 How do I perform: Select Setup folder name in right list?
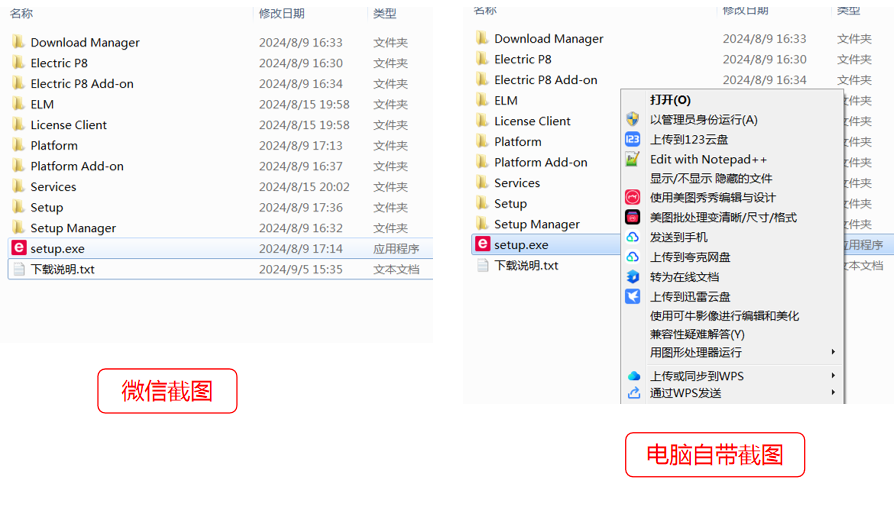[510, 203]
